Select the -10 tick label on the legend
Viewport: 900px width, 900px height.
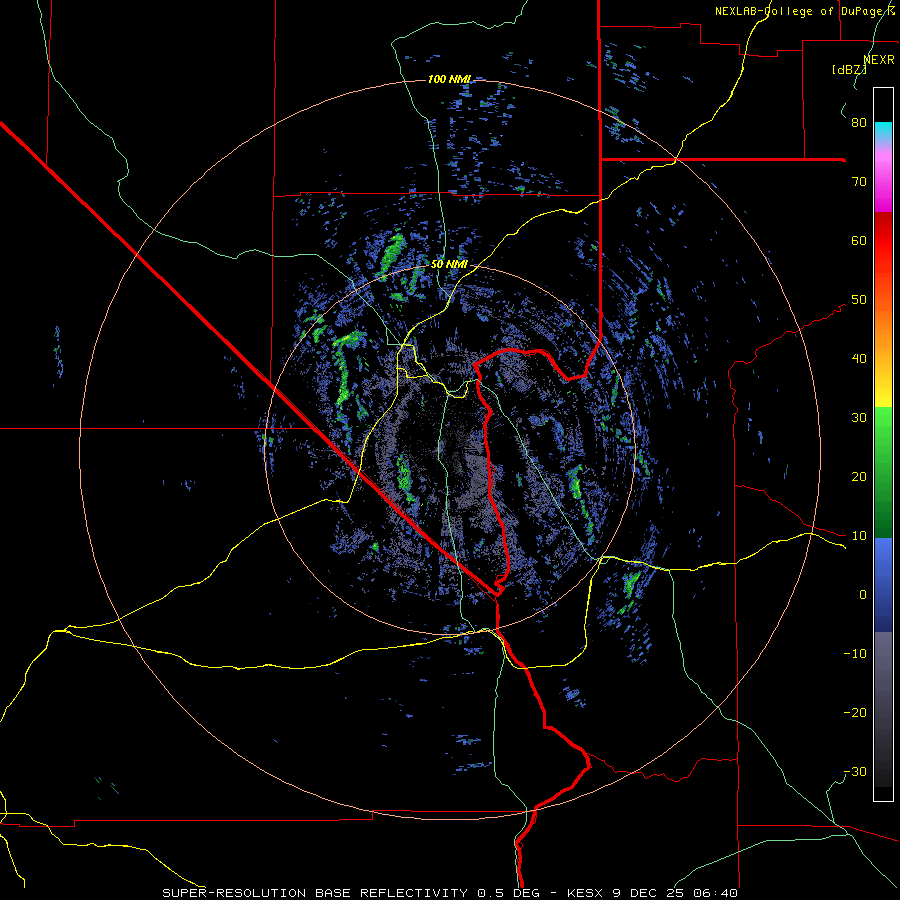855,653
